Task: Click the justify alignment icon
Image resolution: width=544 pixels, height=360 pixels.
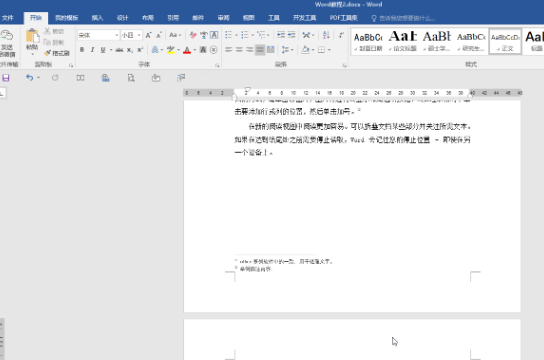Action: pyautogui.click(x=260, y=50)
